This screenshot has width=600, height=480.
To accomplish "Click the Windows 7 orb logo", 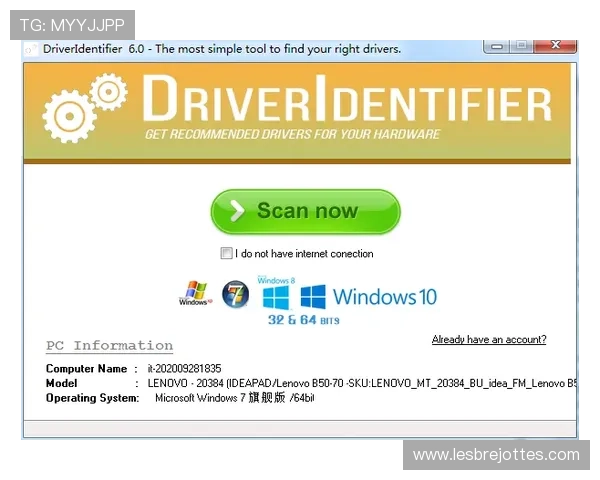I will point(235,294).
